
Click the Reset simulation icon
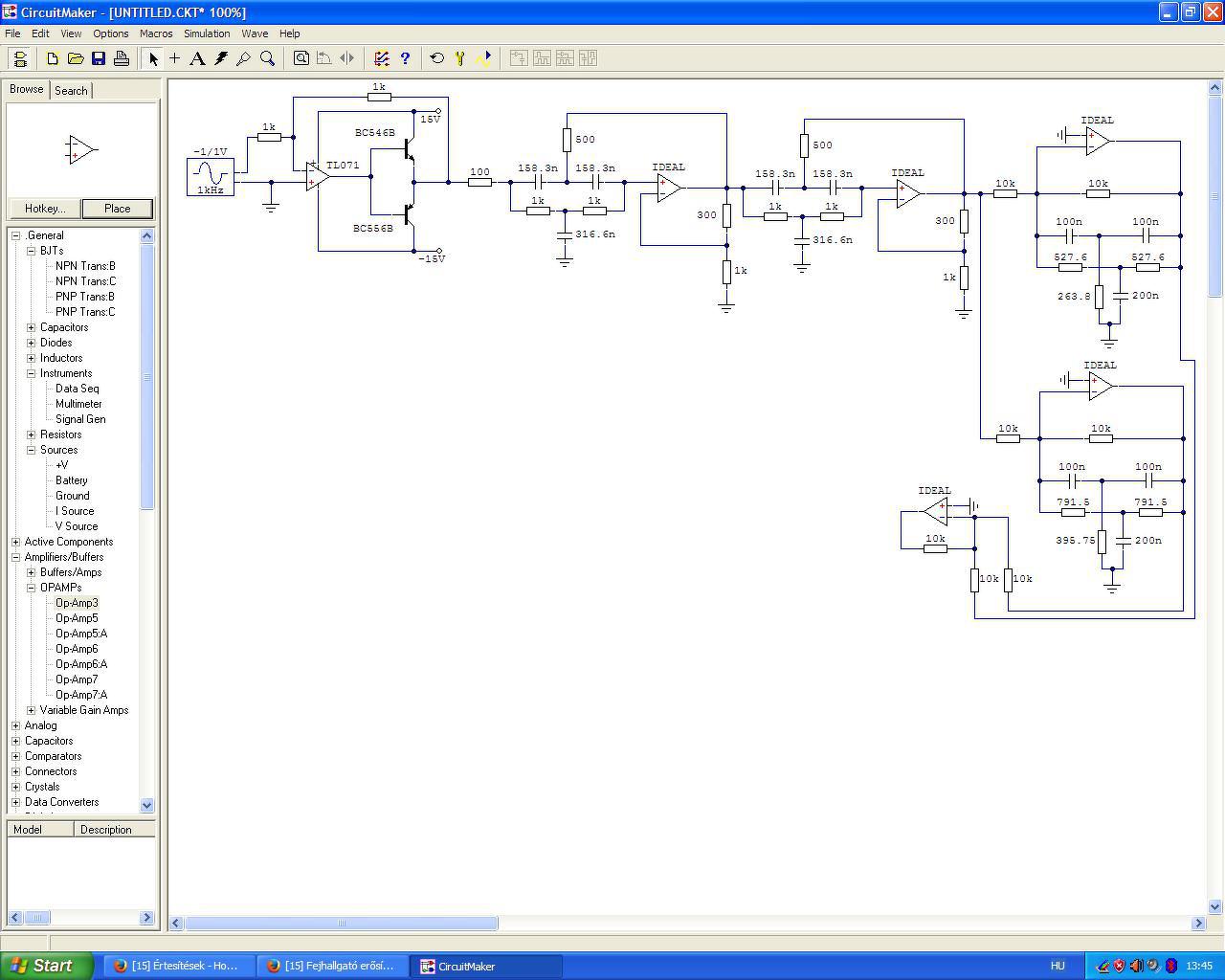[x=437, y=58]
